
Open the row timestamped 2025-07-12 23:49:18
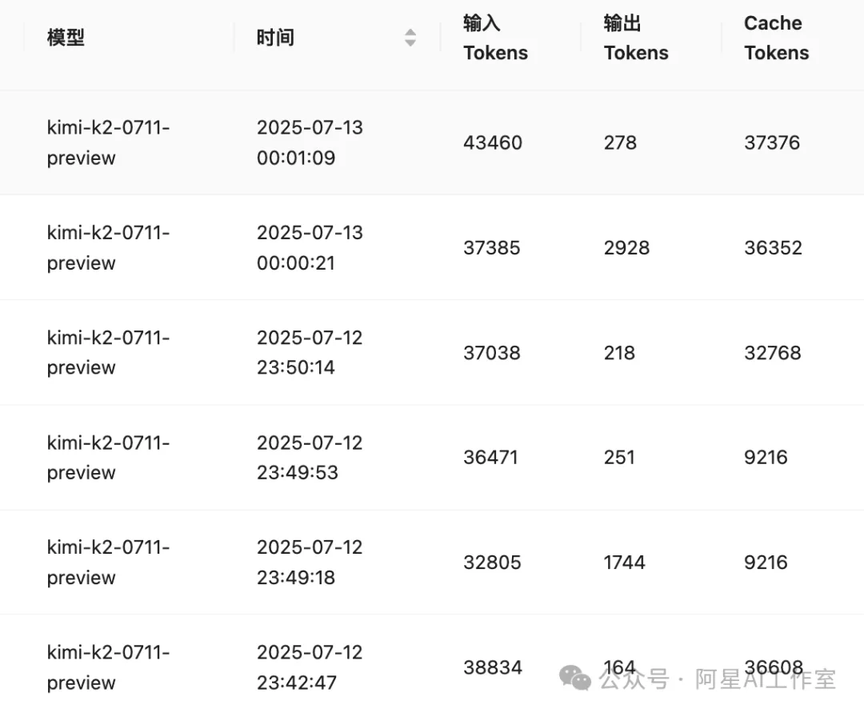[x=432, y=563]
